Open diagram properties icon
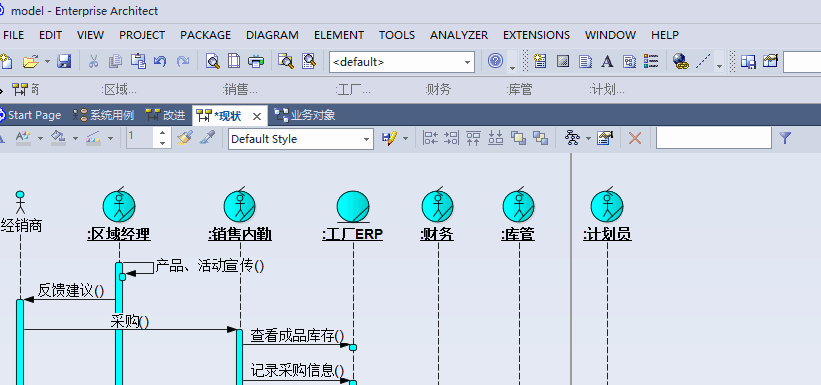 pyautogui.click(x=605, y=138)
